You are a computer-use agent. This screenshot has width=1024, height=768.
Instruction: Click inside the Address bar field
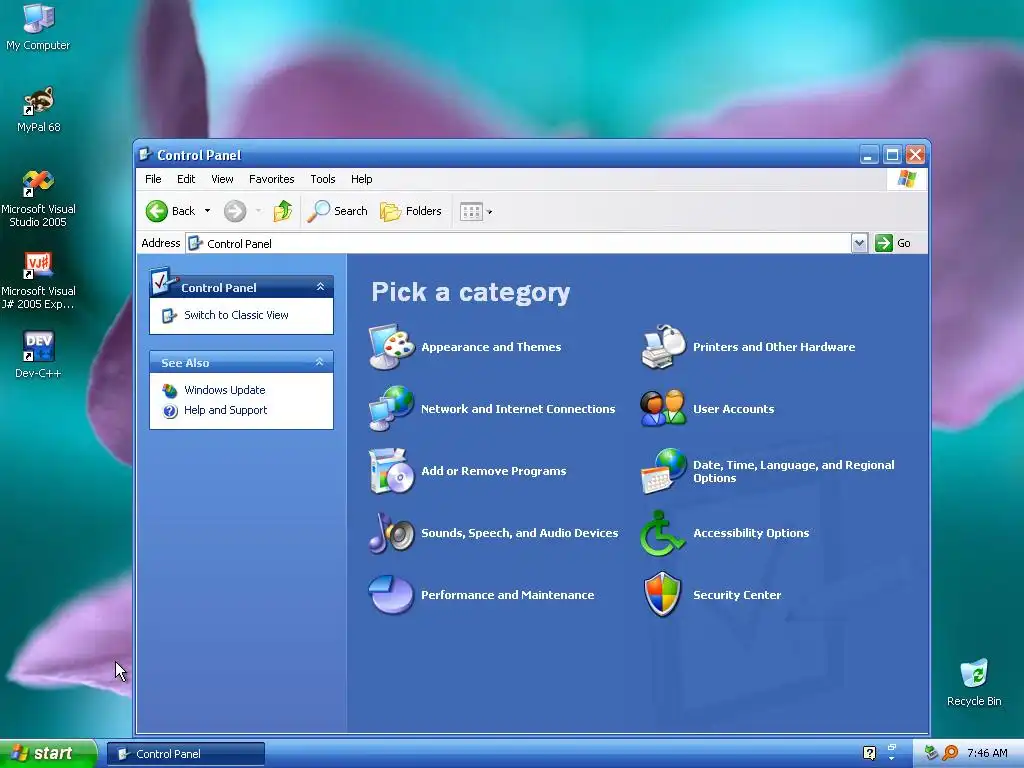(x=518, y=243)
